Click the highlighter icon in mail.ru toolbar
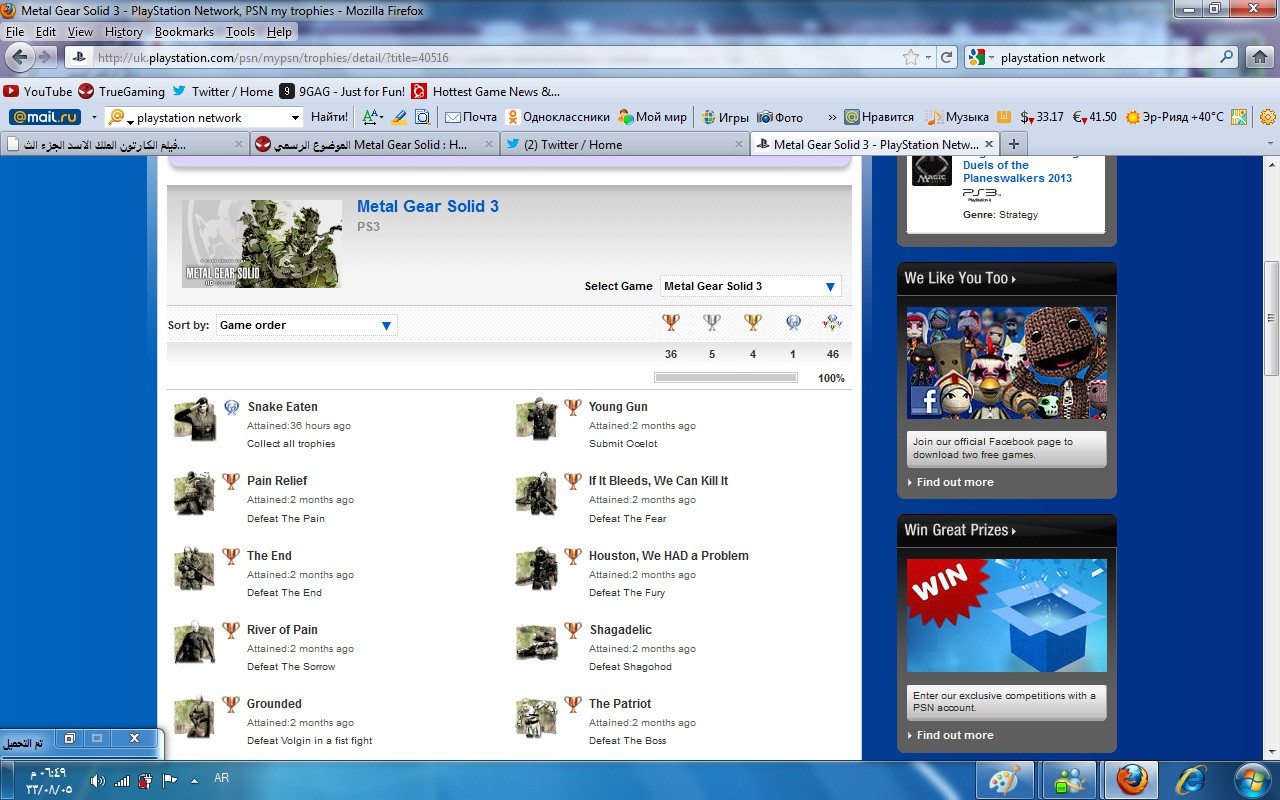This screenshot has width=1280, height=800. point(399,117)
